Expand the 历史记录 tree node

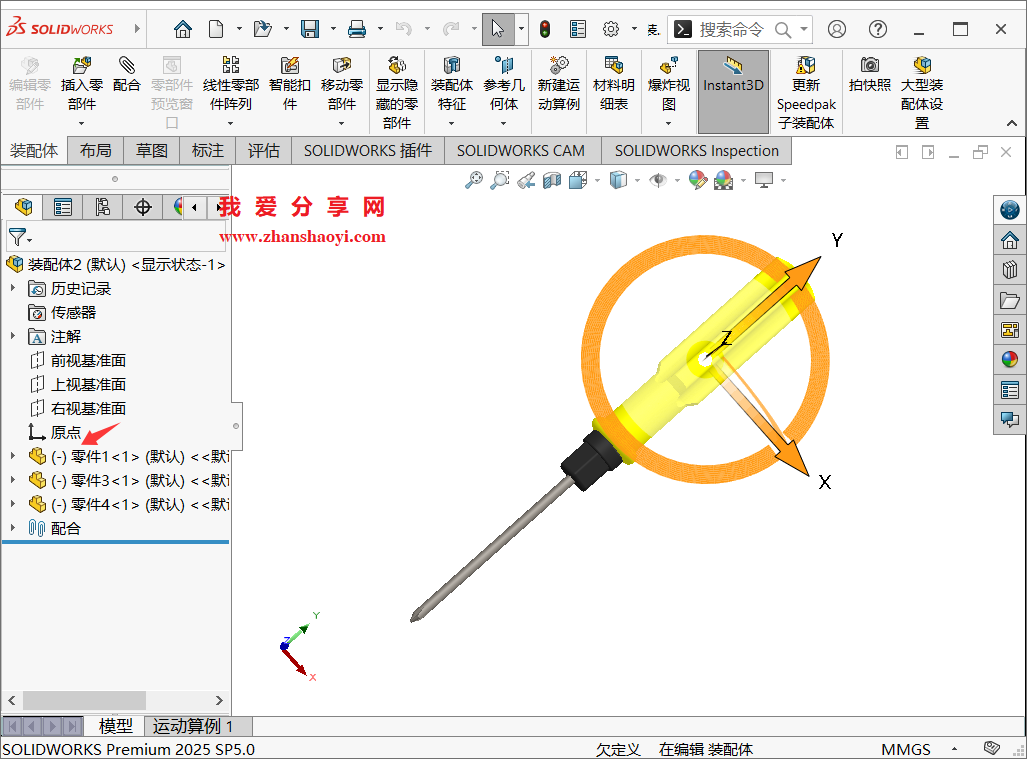12,287
